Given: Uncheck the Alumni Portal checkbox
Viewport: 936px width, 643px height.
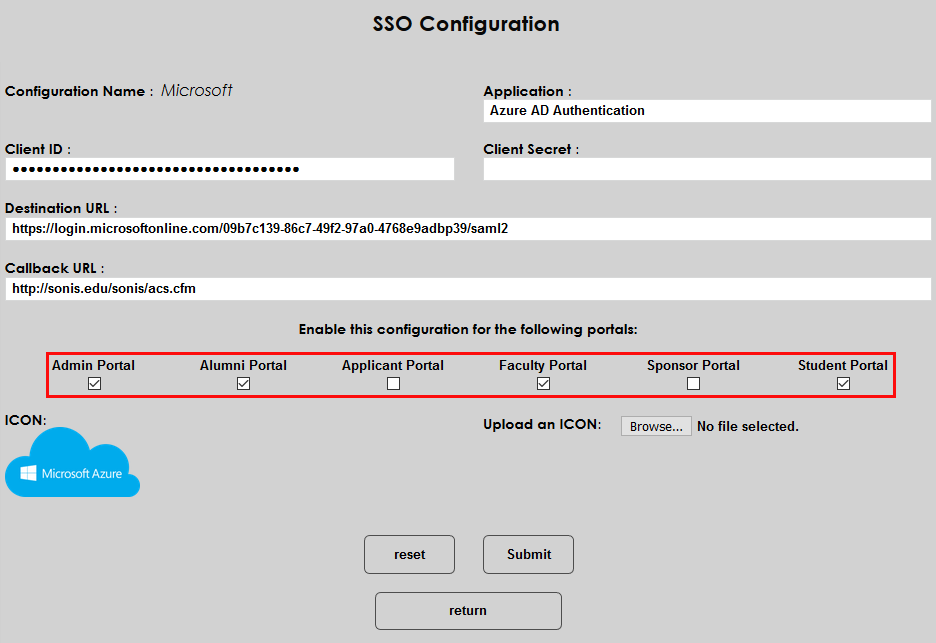Looking at the screenshot, I should 243,384.
